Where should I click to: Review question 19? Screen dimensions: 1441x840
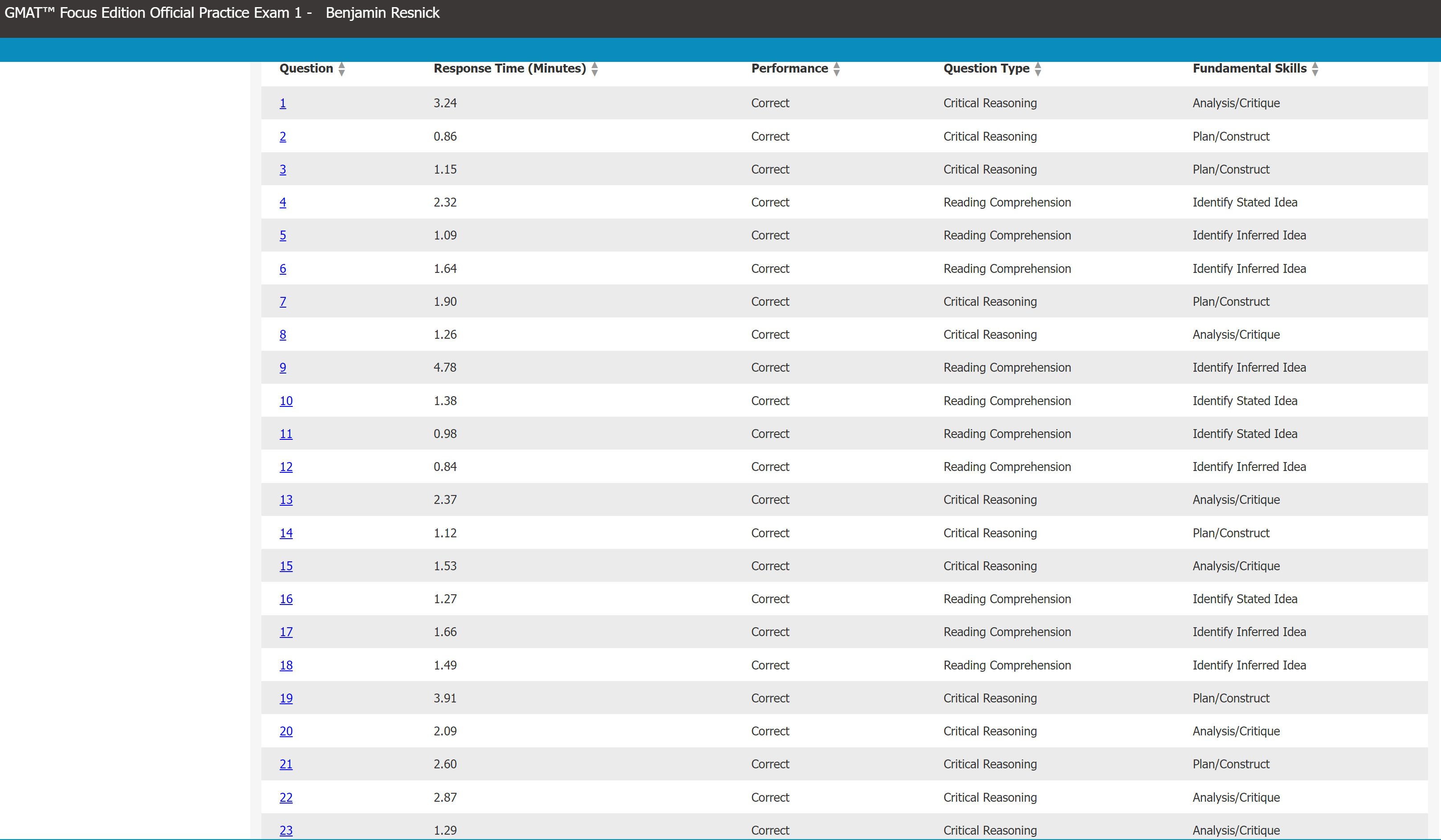coord(286,698)
